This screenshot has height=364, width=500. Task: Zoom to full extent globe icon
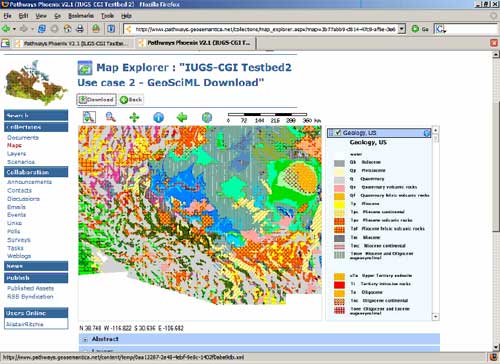point(207,117)
